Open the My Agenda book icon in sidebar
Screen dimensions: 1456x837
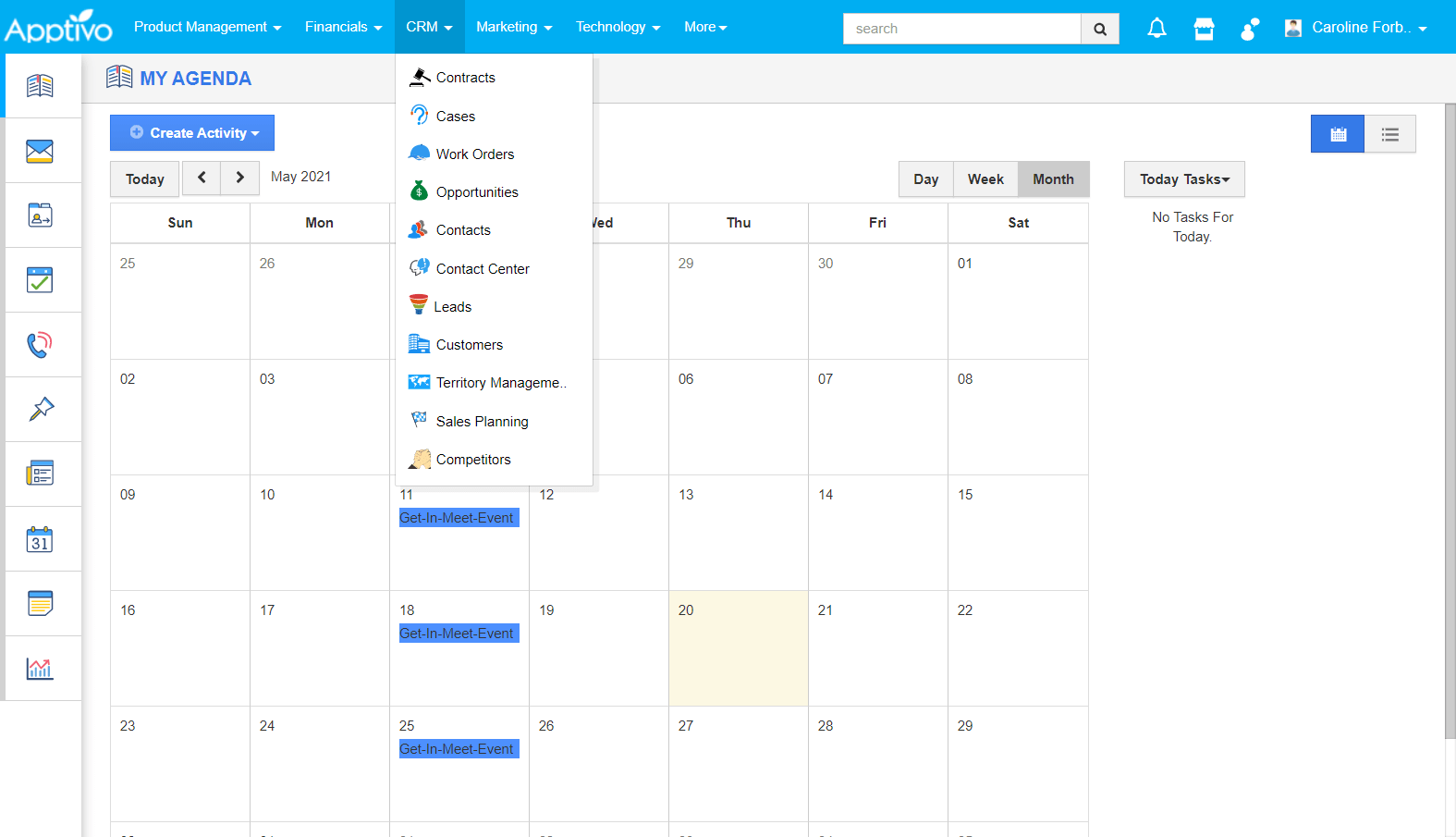point(40,86)
